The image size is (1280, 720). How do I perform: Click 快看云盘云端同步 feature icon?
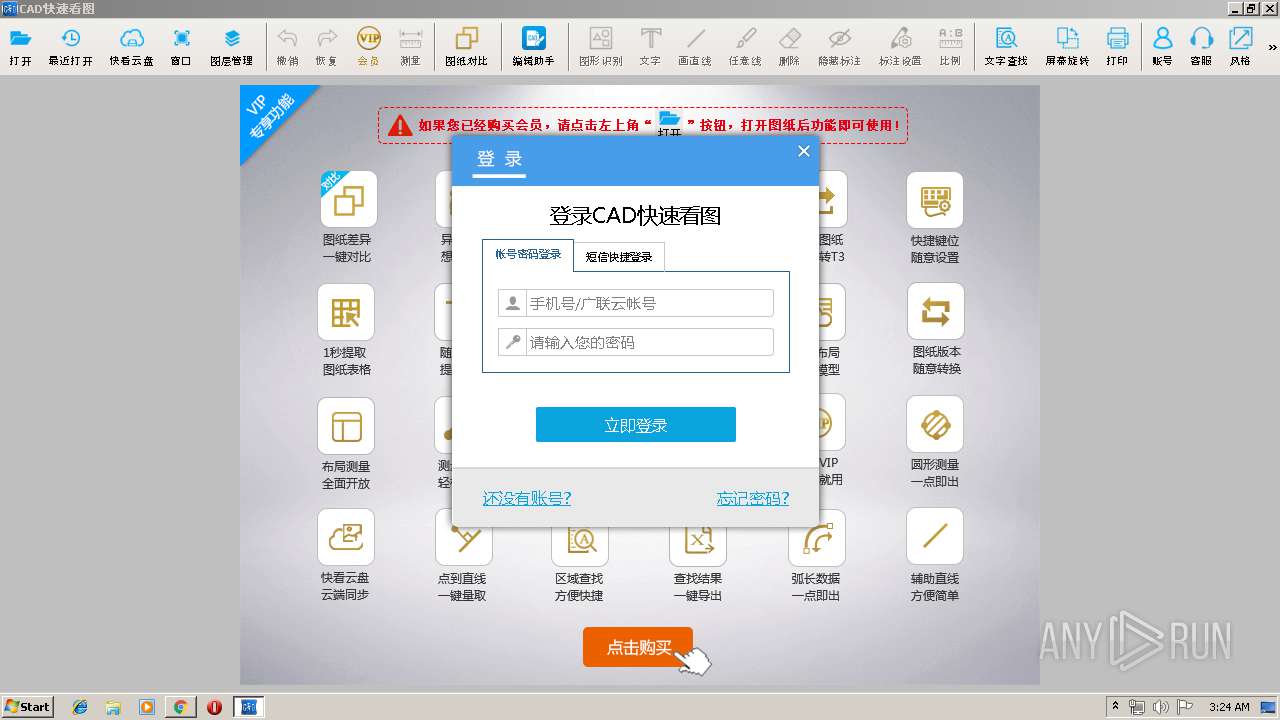point(346,537)
